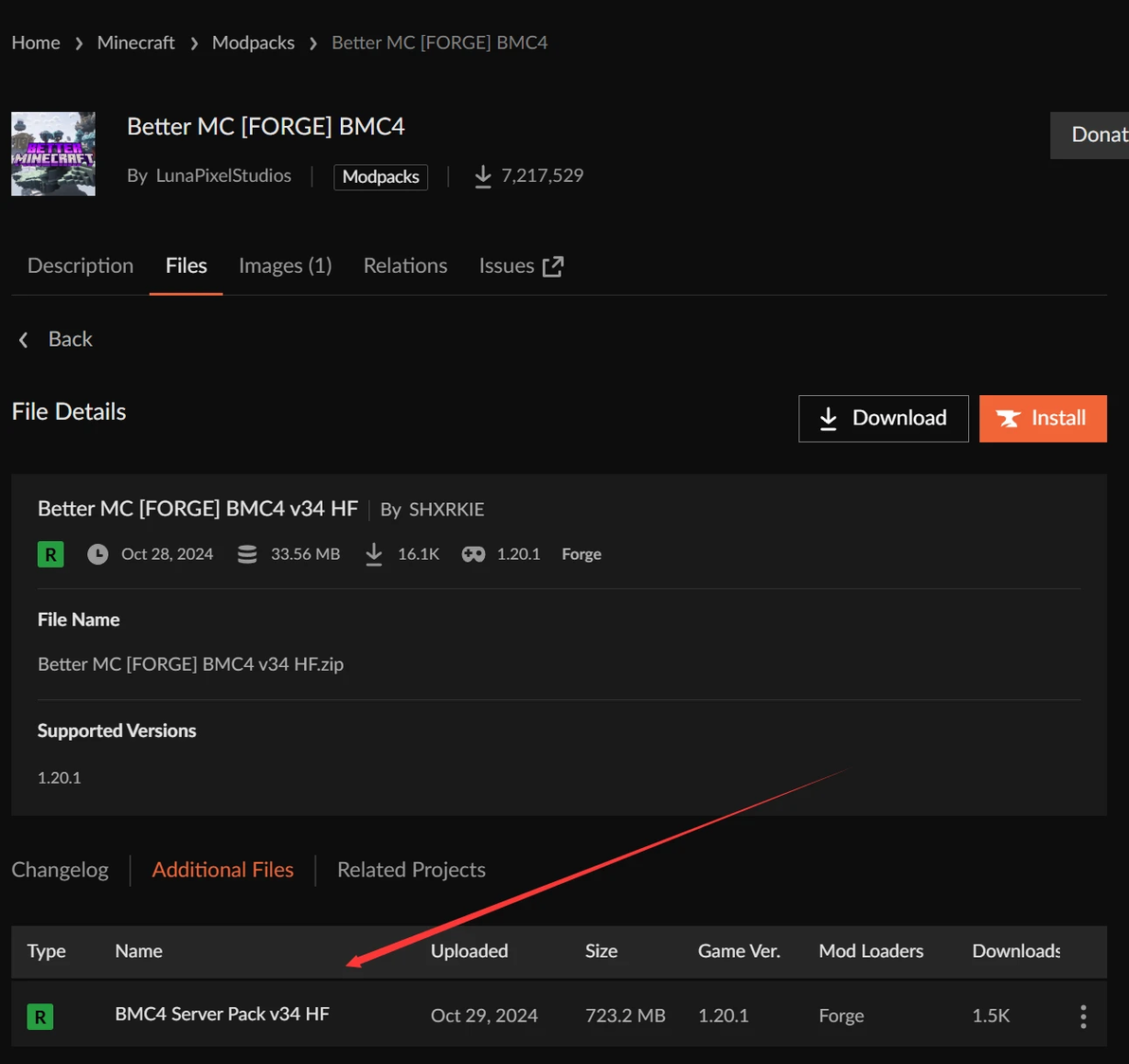Go Back to the files list
The width and height of the screenshot is (1129, 1064).
pyautogui.click(x=56, y=339)
